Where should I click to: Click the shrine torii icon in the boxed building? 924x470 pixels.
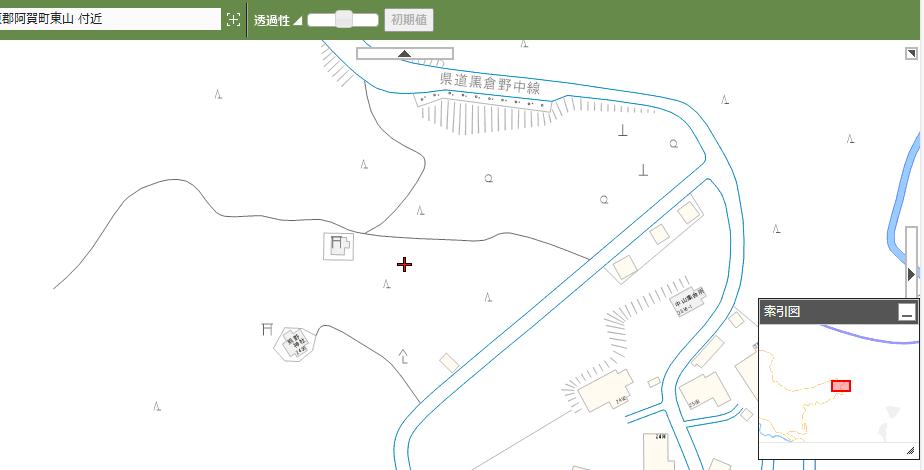click(x=338, y=243)
